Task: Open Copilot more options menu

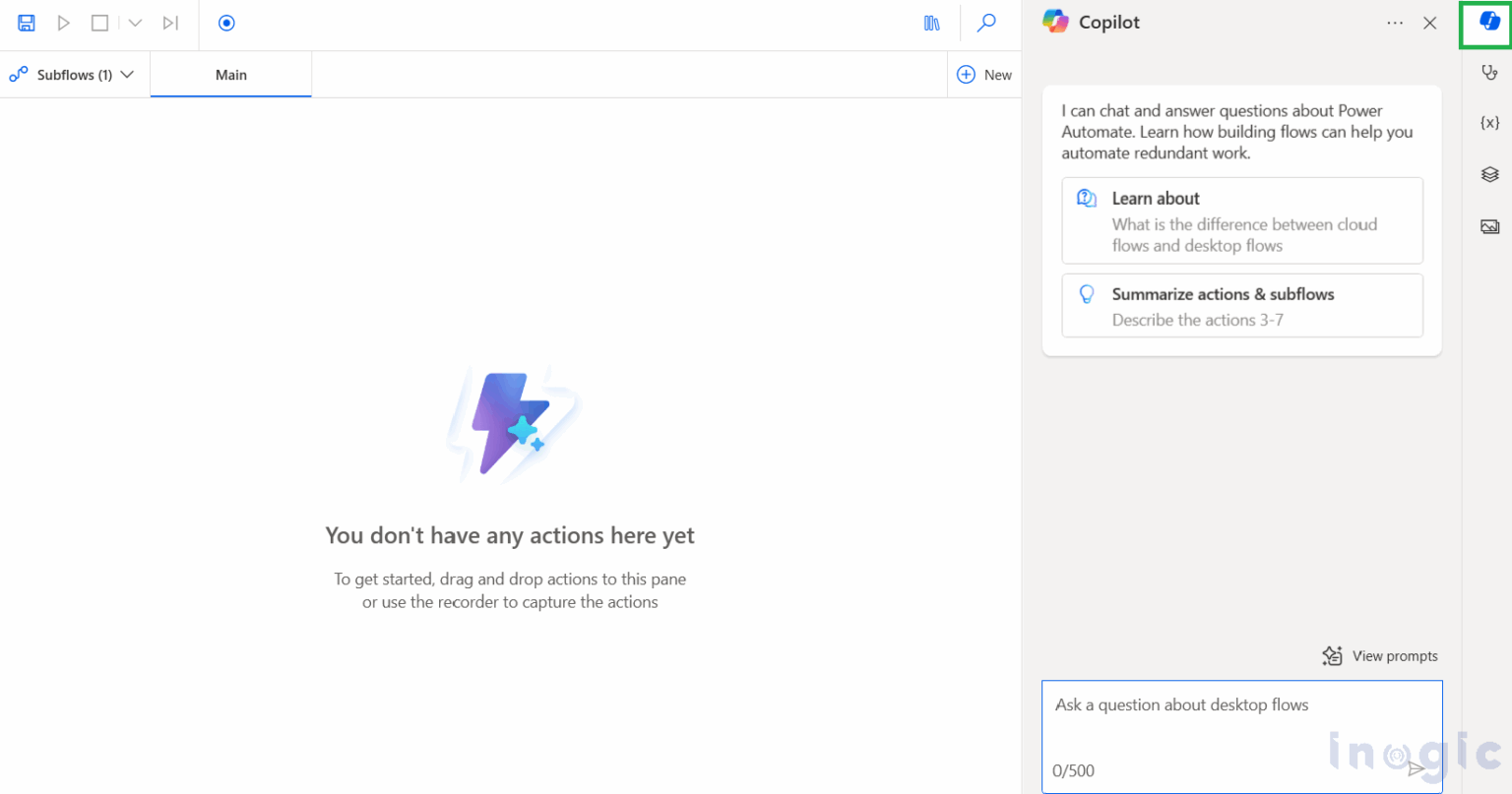Action: pyautogui.click(x=1395, y=23)
